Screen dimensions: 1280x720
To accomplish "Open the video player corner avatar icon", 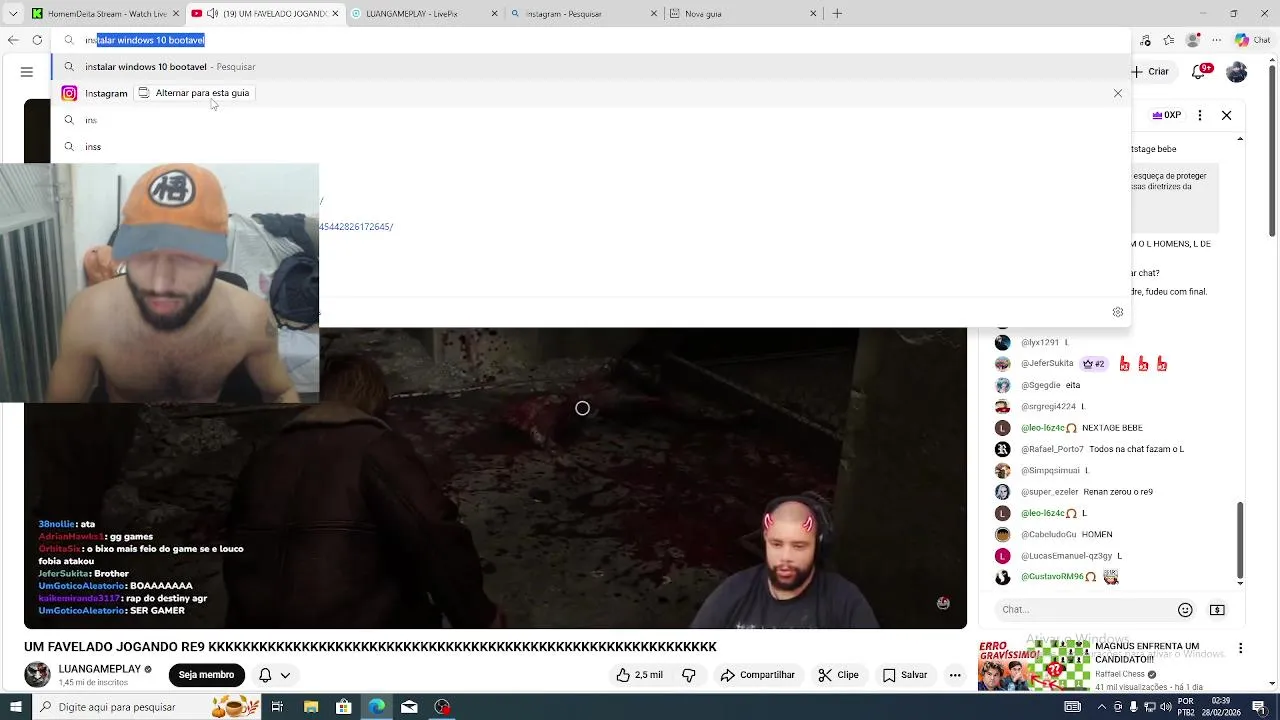I will coord(942,603).
